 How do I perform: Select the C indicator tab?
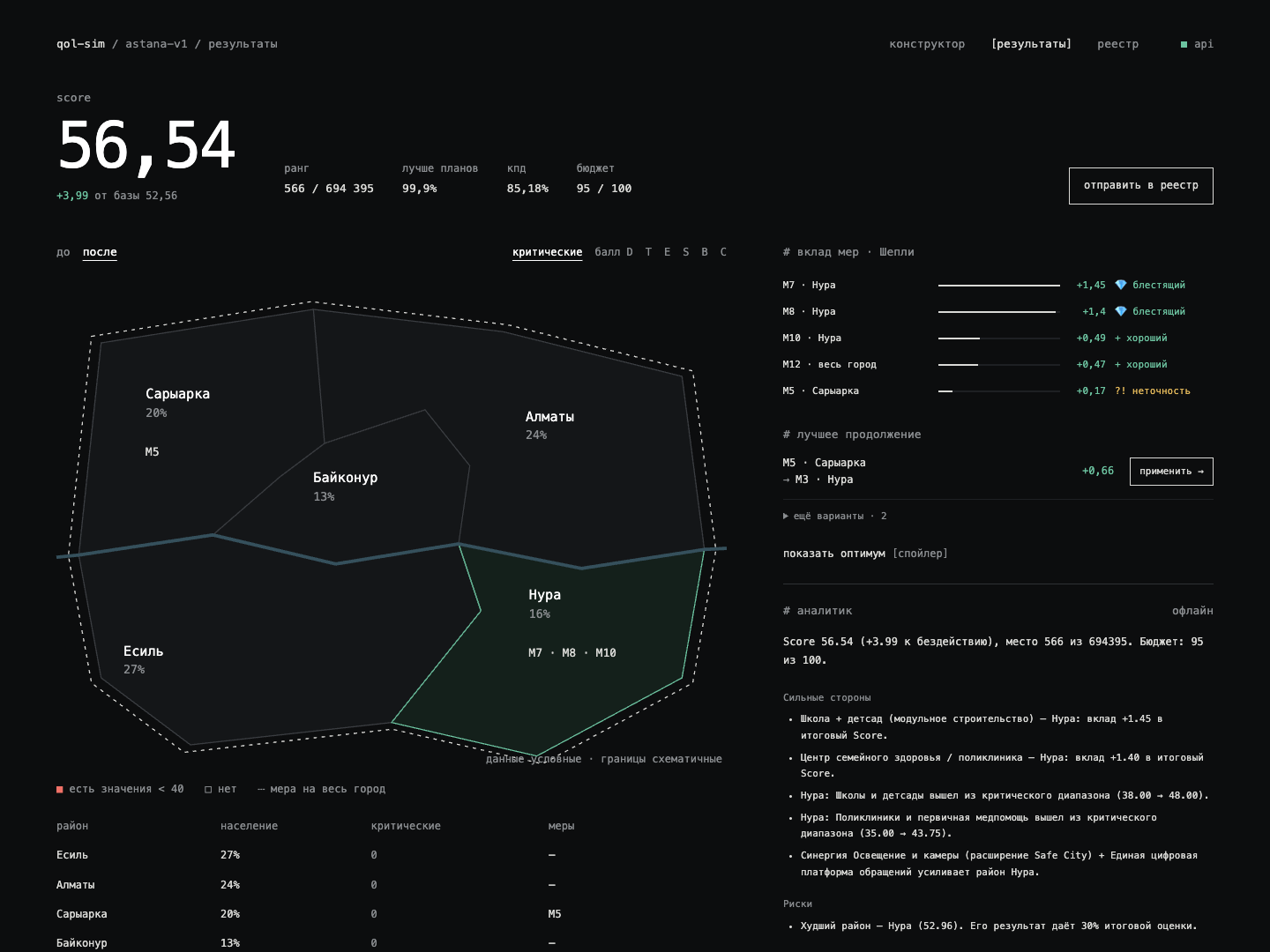723,252
